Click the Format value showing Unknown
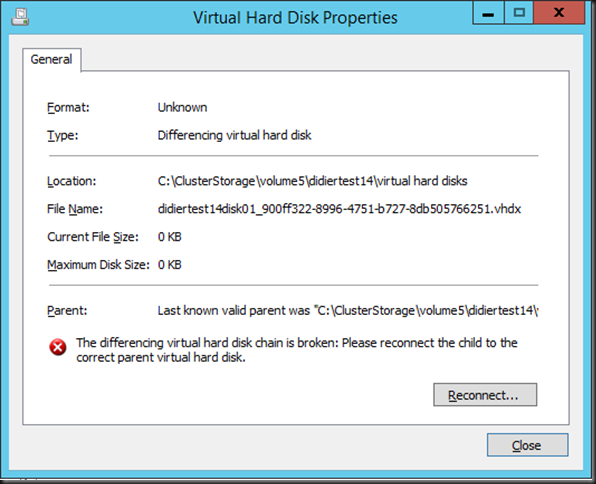The height and width of the screenshot is (484, 596). [x=182, y=108]
